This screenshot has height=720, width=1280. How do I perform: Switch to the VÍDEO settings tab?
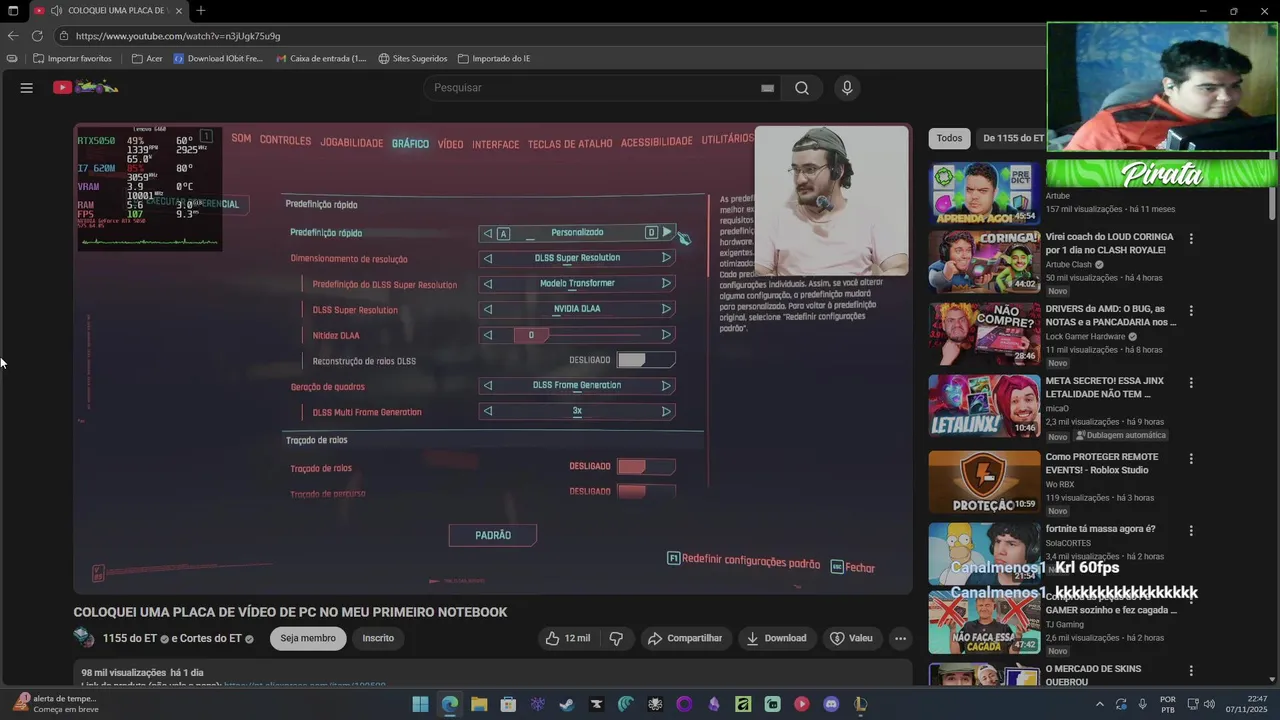point(450,144)
